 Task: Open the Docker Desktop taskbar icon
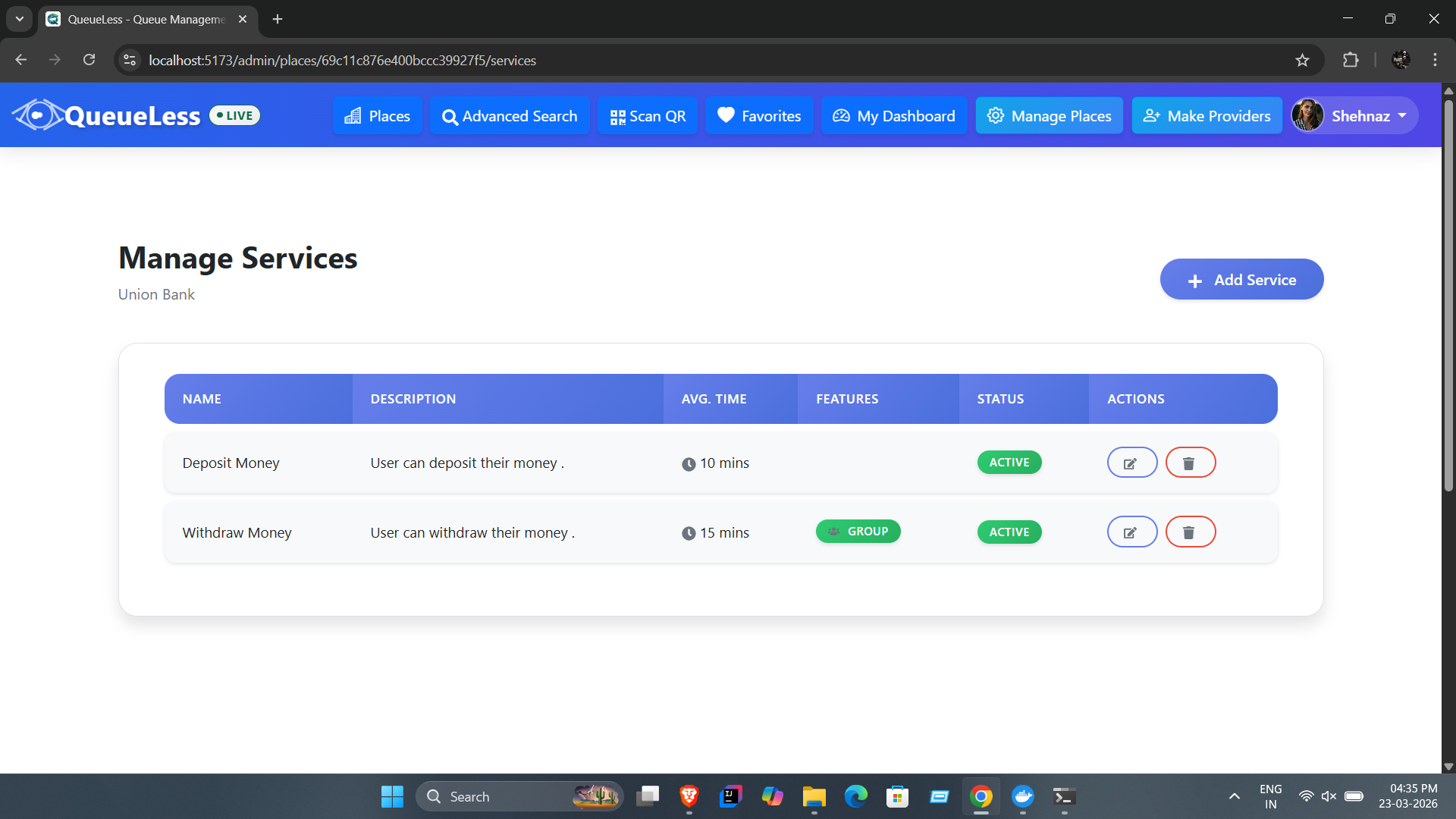[1022, 796]
